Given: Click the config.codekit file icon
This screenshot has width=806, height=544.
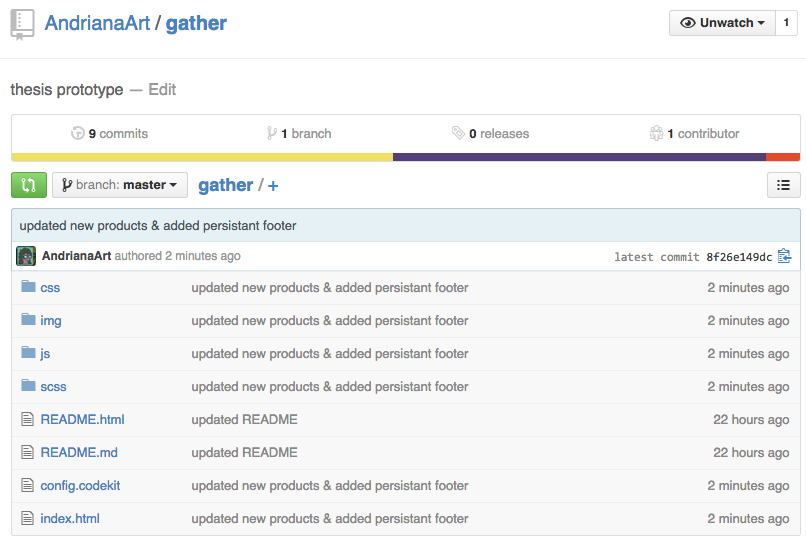Looking at the screenshot, I should pos(27,485).
